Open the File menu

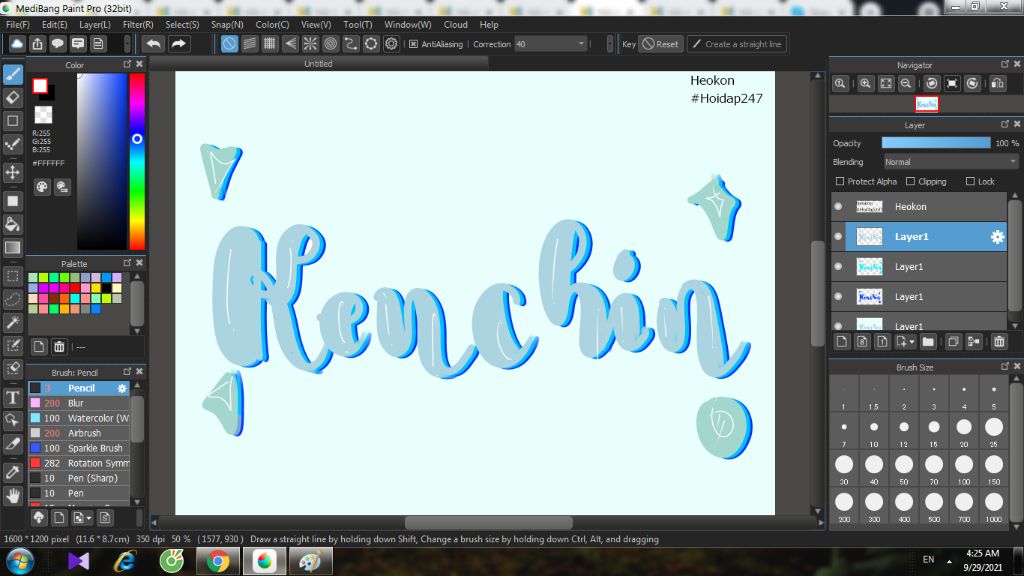click(x=18, y=25)
